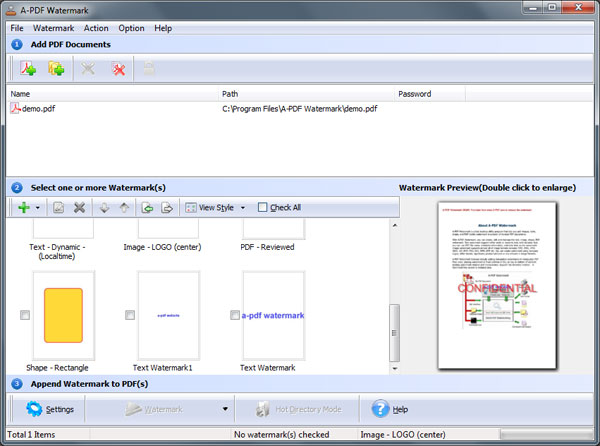Open the Help menu

pos(163,28)
